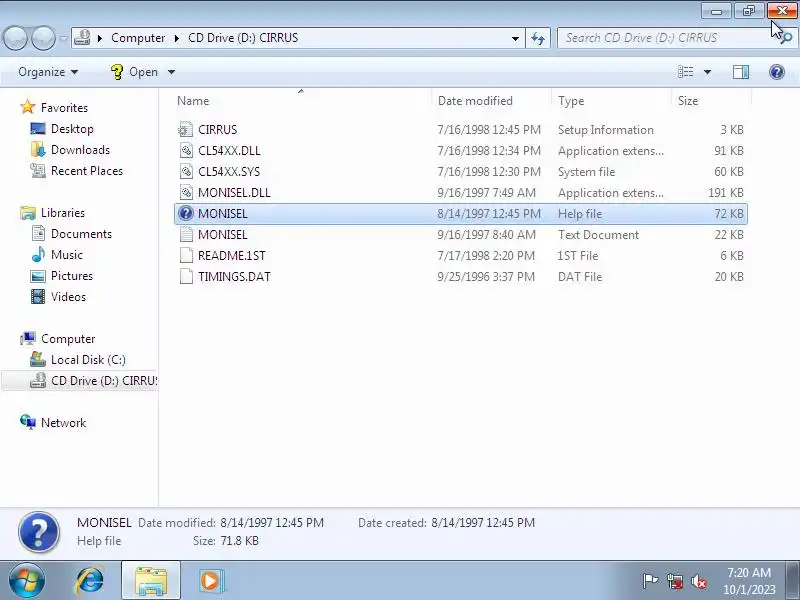Select the TIMINGS.DAT file icon
800x600 pixels.
pos(186,276)
